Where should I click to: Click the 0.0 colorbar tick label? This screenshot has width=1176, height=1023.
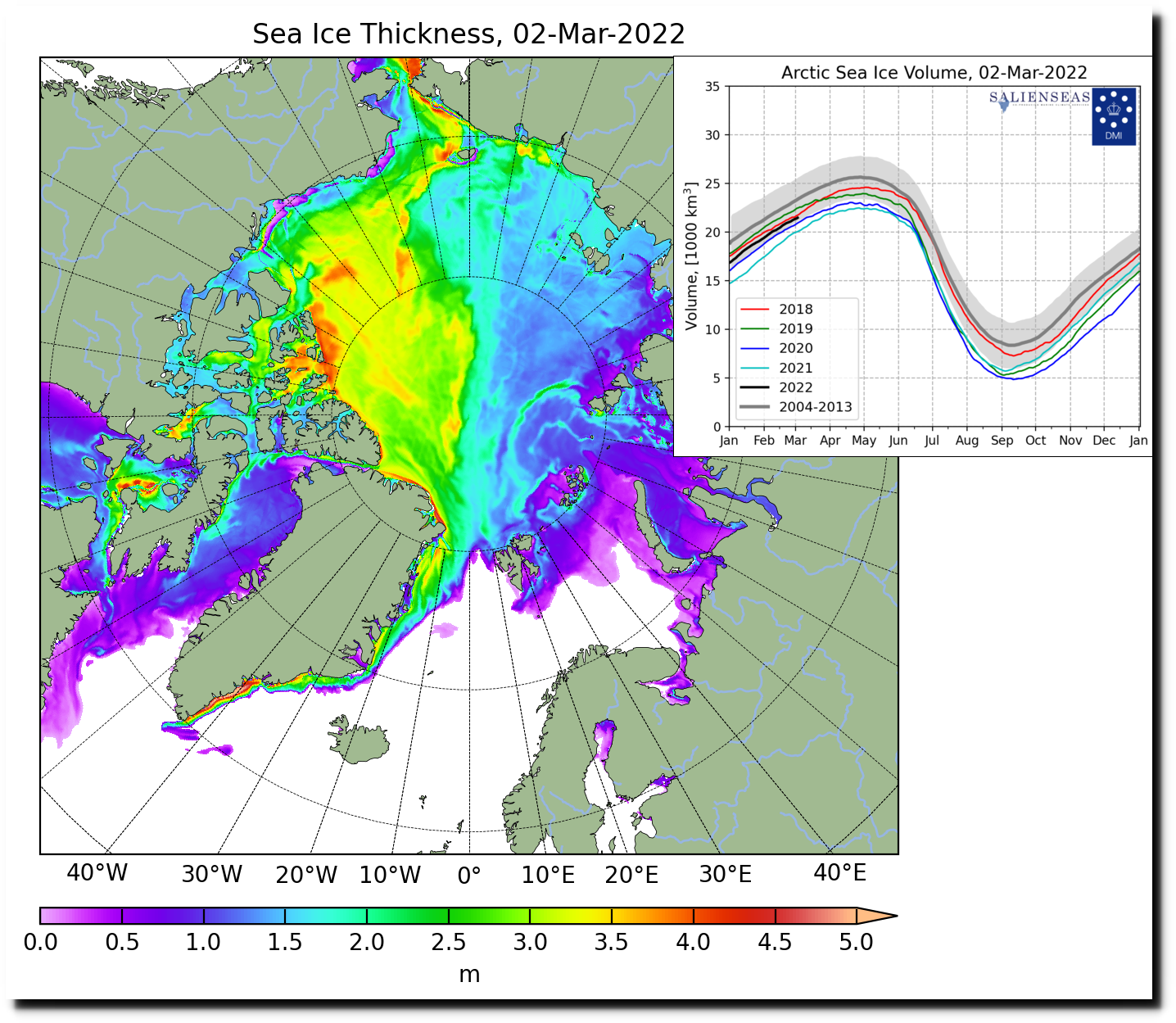click(x=40, y=942)
